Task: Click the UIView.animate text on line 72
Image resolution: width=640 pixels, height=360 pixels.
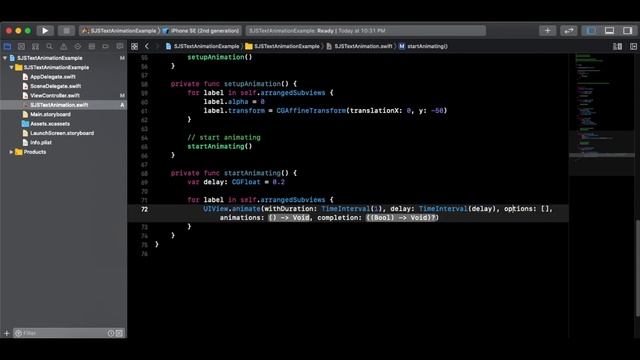Action: [x=231, y=209]
